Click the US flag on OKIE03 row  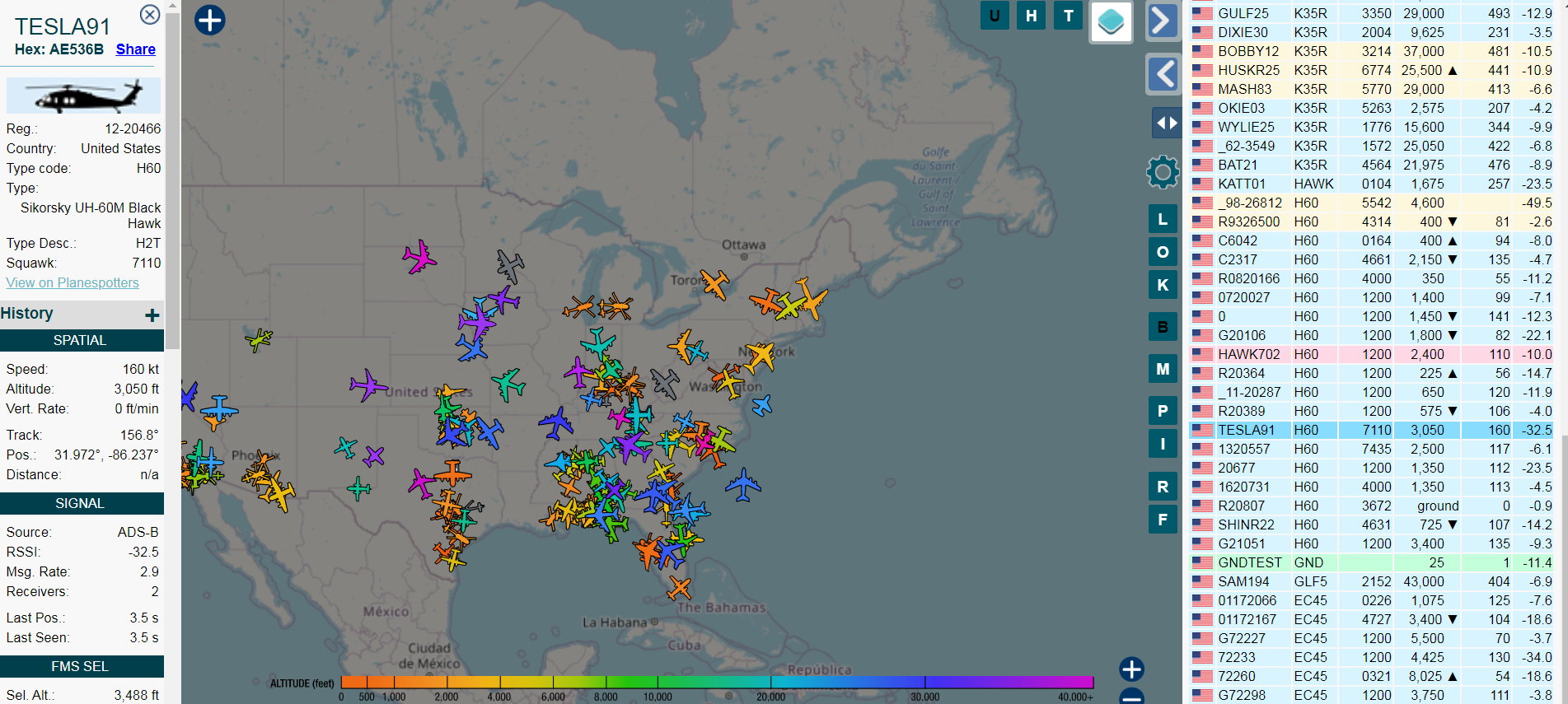[x=1202, y=108]
